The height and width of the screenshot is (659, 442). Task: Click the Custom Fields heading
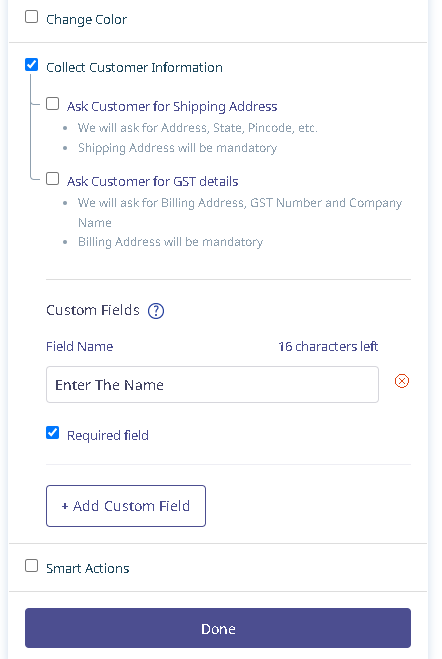pos(93,310)
